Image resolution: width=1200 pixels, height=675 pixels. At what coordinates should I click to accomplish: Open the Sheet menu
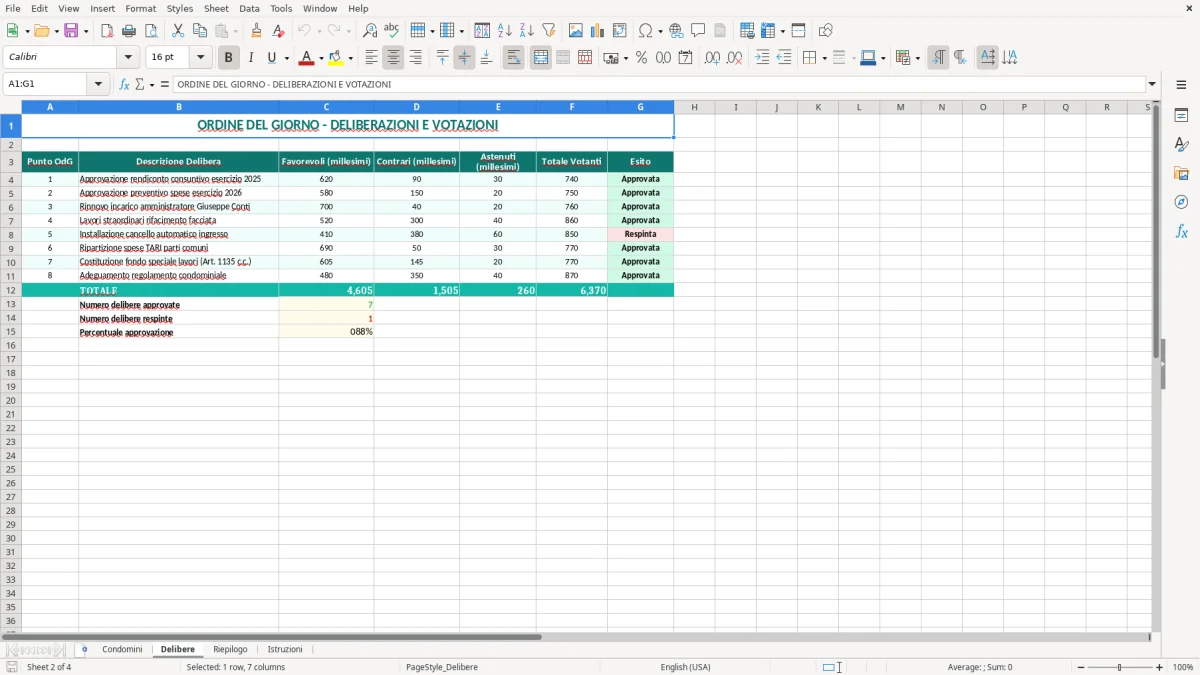(216, 8)
